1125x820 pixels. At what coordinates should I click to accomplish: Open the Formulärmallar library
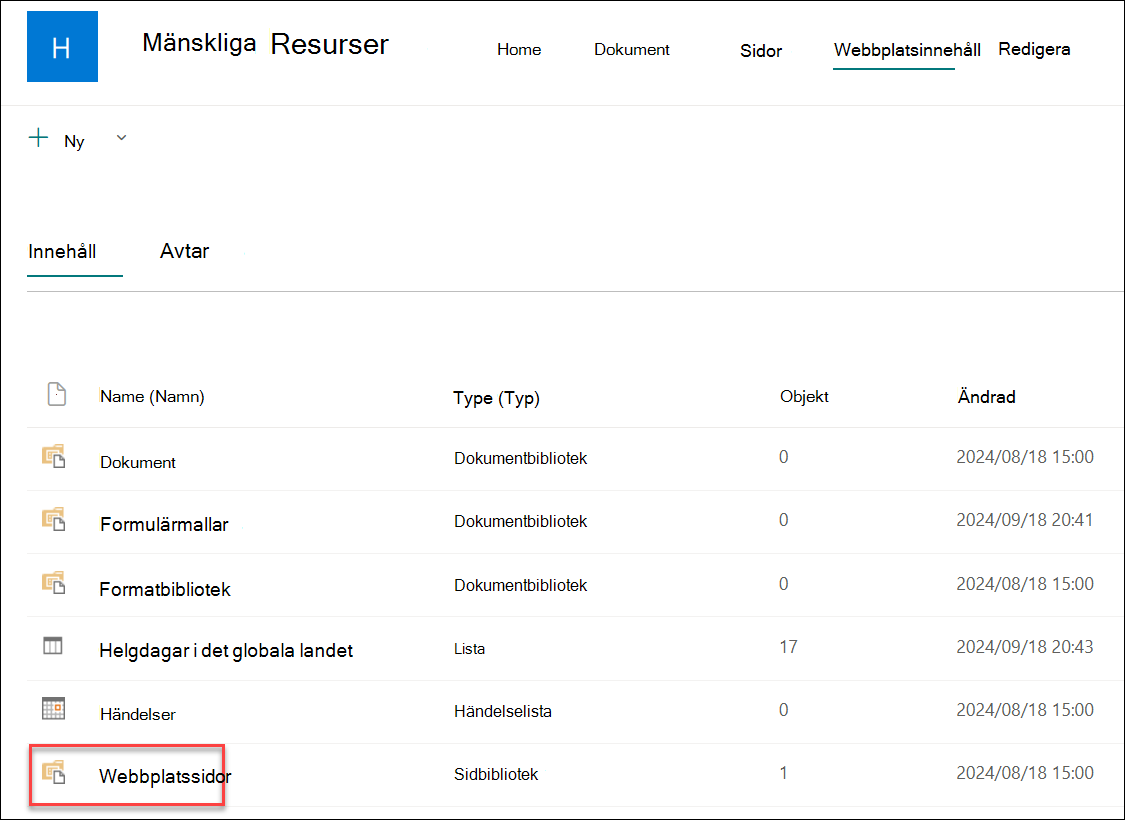pyautogui.click(x=164, y=524)
